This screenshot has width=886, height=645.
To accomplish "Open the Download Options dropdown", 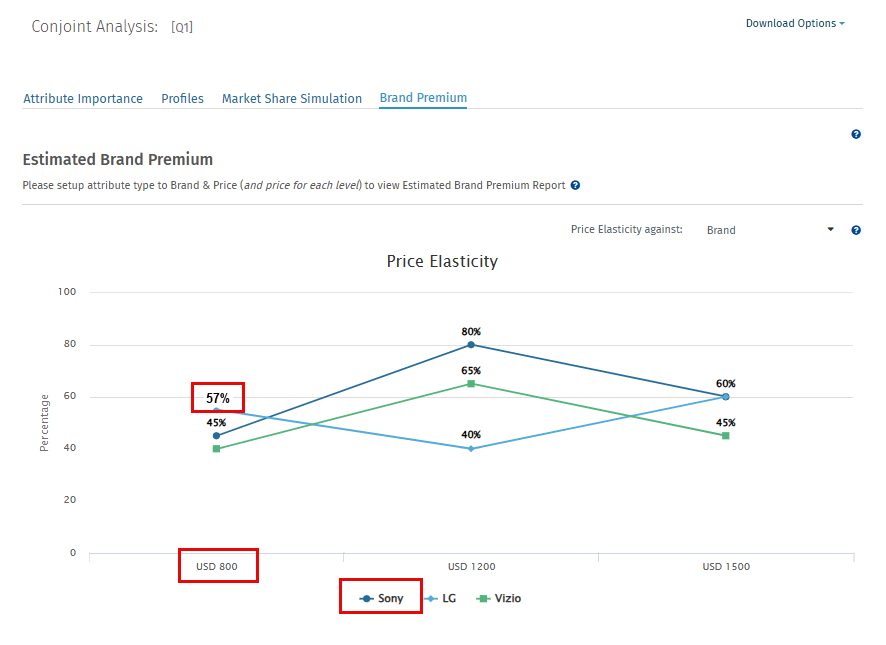I will pyautogui.click(x=794, y=23).
